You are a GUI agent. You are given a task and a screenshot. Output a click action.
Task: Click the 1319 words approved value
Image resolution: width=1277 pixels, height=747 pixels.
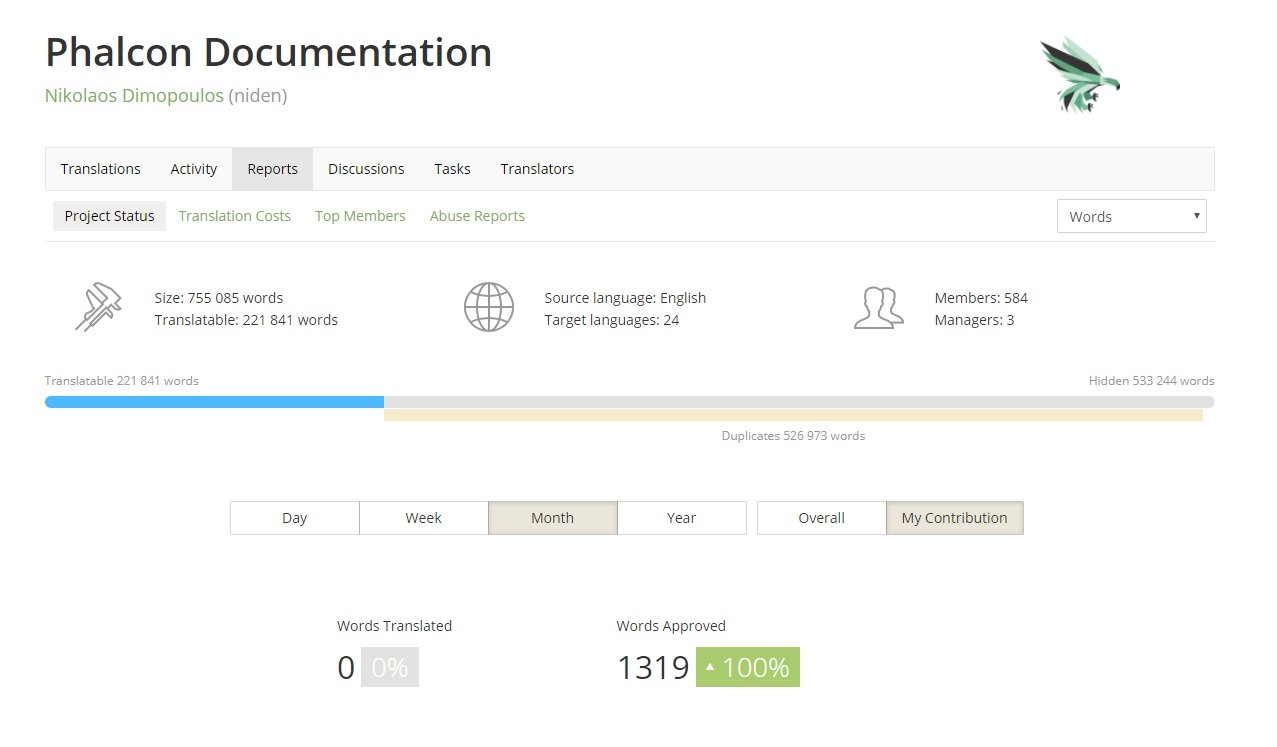652,667
